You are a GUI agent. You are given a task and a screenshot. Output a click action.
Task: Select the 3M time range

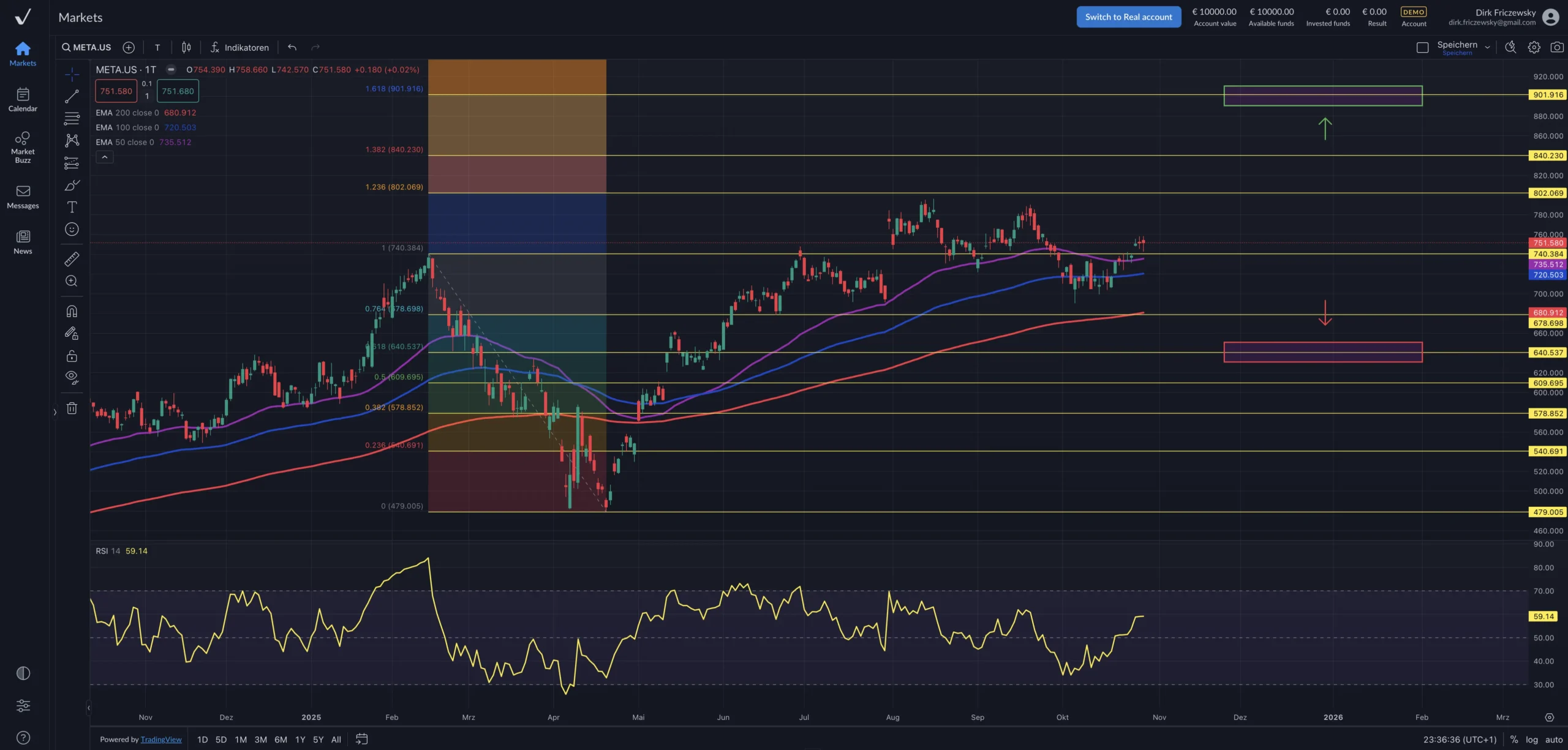tap(260, 740)
